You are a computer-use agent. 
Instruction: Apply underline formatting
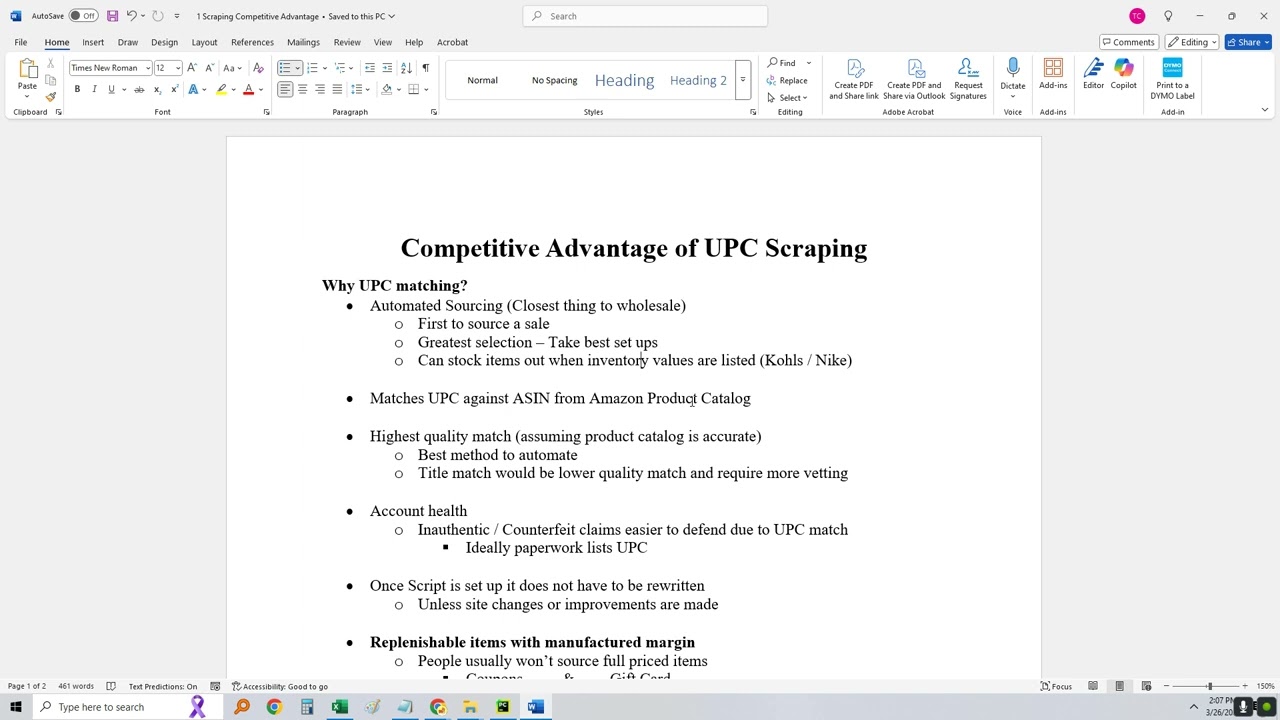[111, 89]
